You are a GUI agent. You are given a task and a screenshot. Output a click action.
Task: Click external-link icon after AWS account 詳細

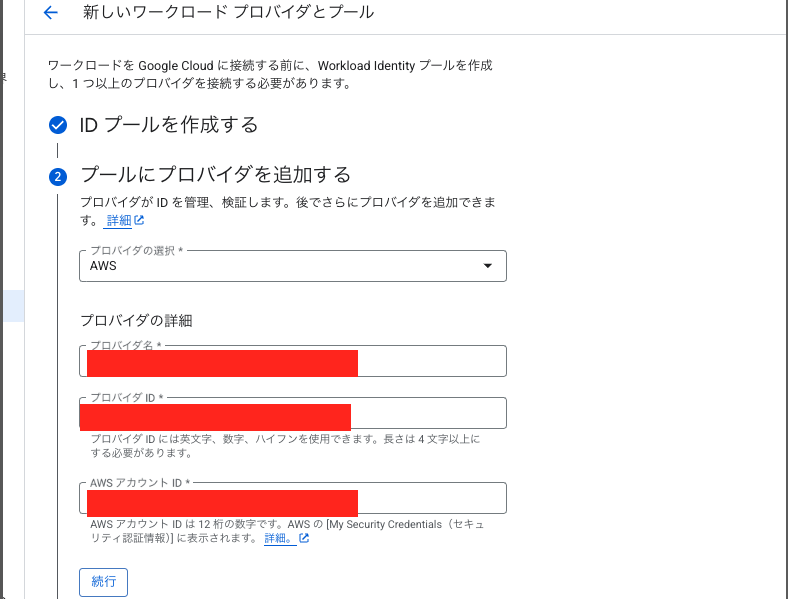pyautogui.click(x=304, y=538)
